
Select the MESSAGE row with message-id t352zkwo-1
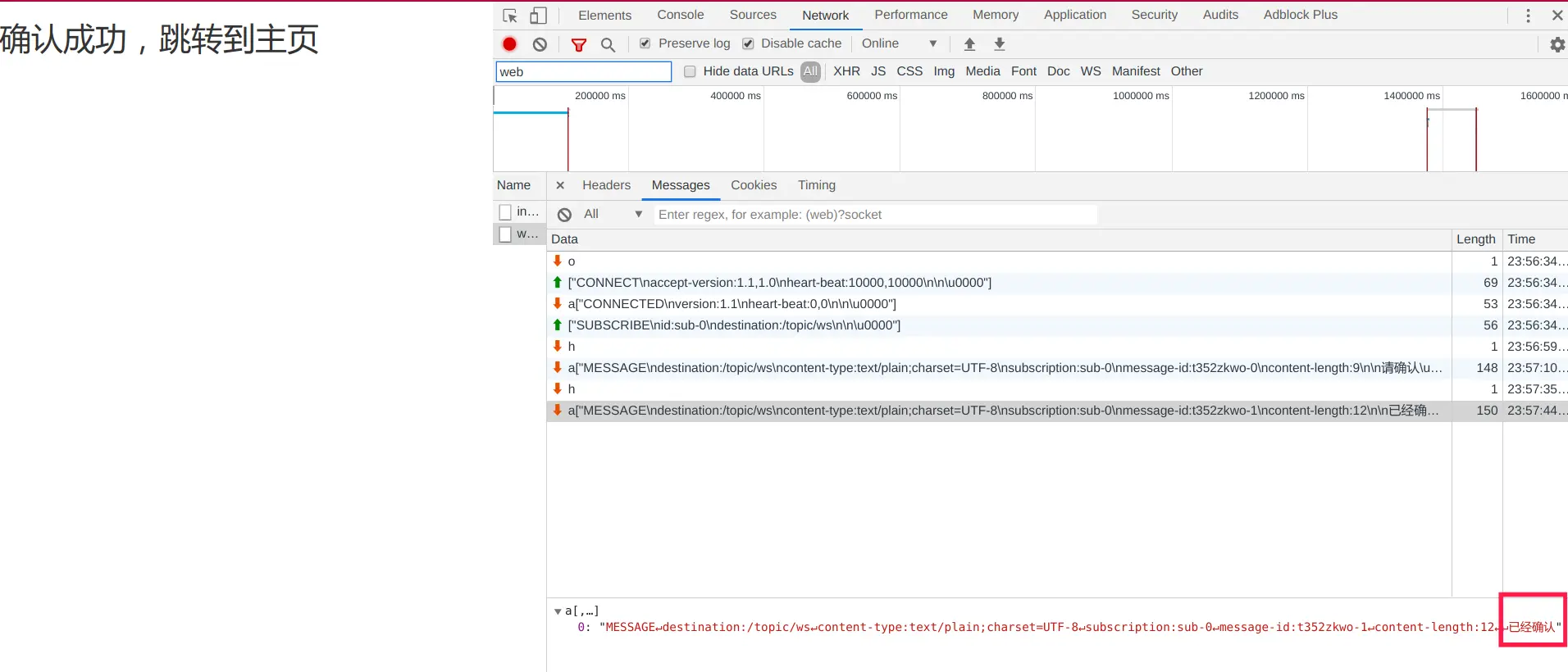click(x=1057, y=411)
